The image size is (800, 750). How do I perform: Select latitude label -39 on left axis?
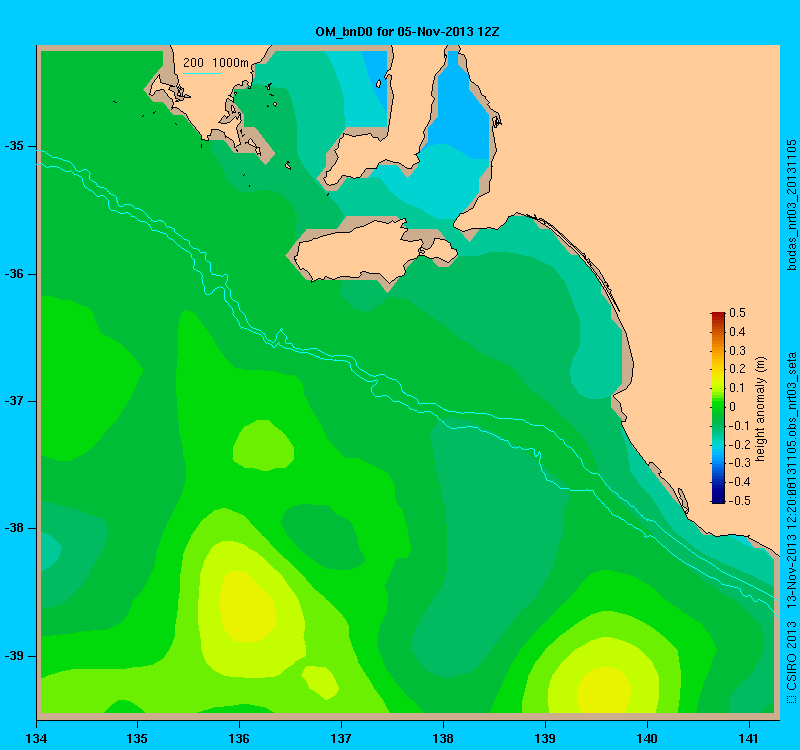click(x=14, y=656)
